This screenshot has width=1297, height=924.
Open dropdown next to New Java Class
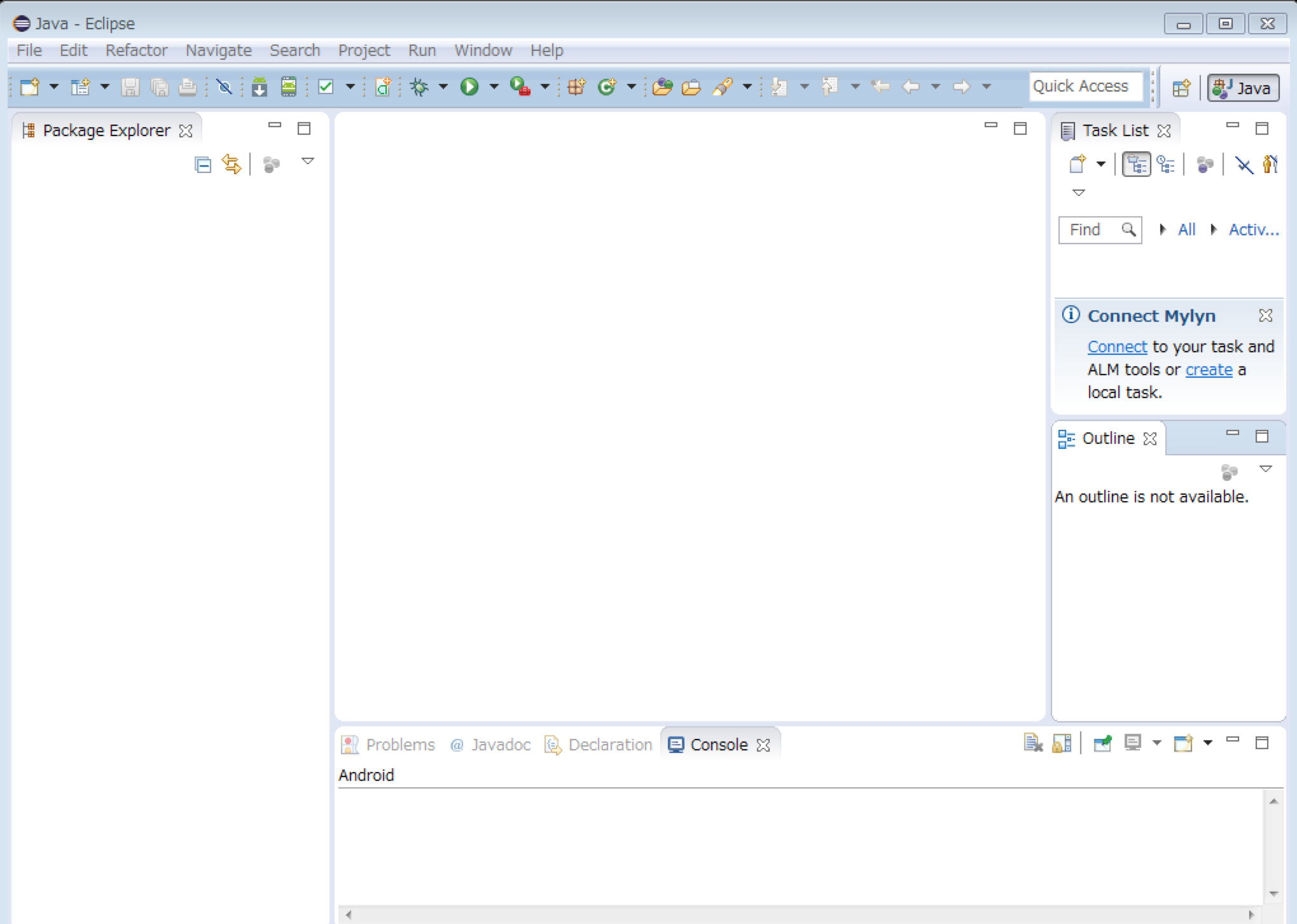click(631, 86)
